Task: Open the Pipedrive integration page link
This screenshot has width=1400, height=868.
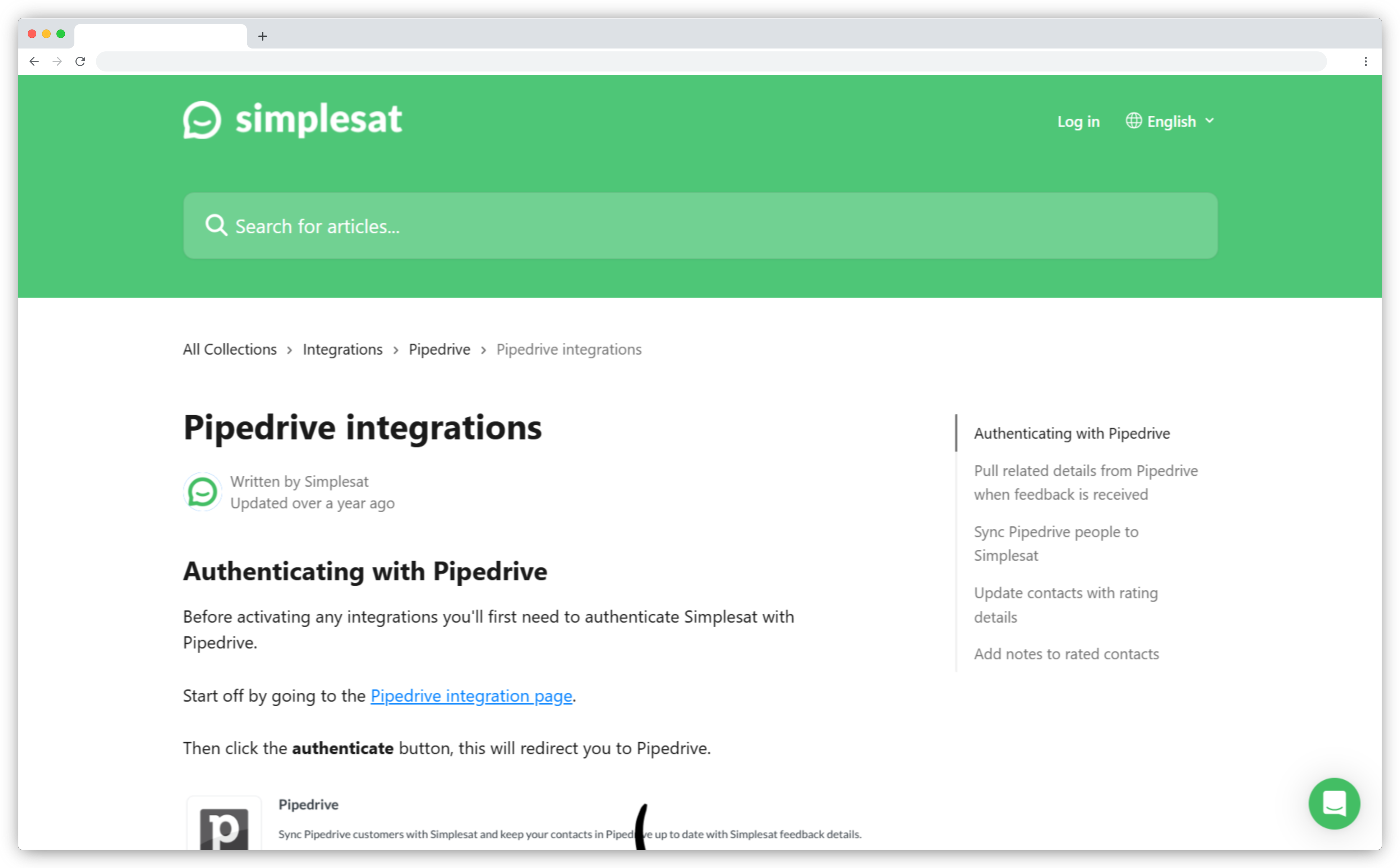Action: tap(470, 695)
